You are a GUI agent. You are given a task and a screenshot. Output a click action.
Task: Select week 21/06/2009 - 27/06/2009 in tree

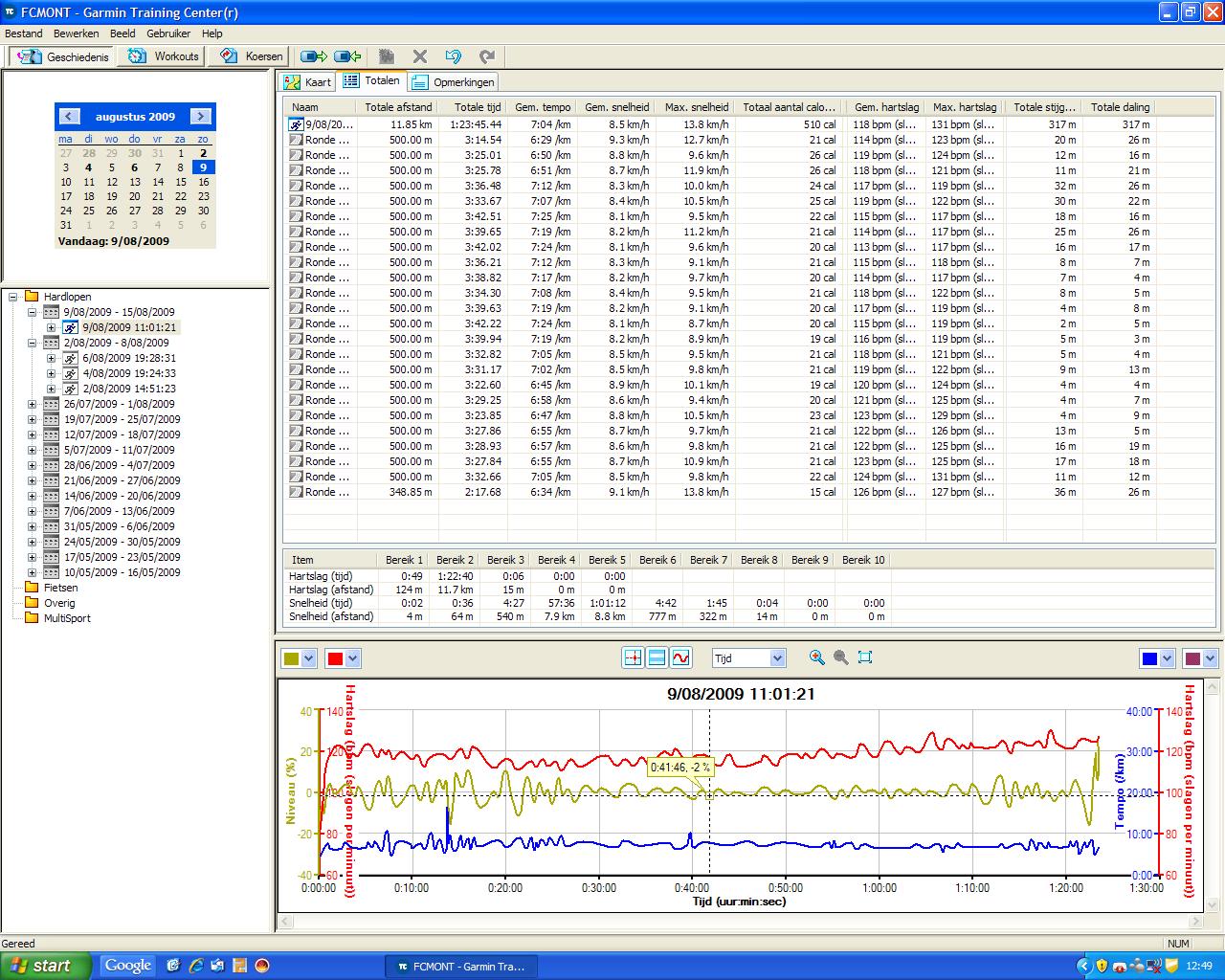[x=122, y=480]
